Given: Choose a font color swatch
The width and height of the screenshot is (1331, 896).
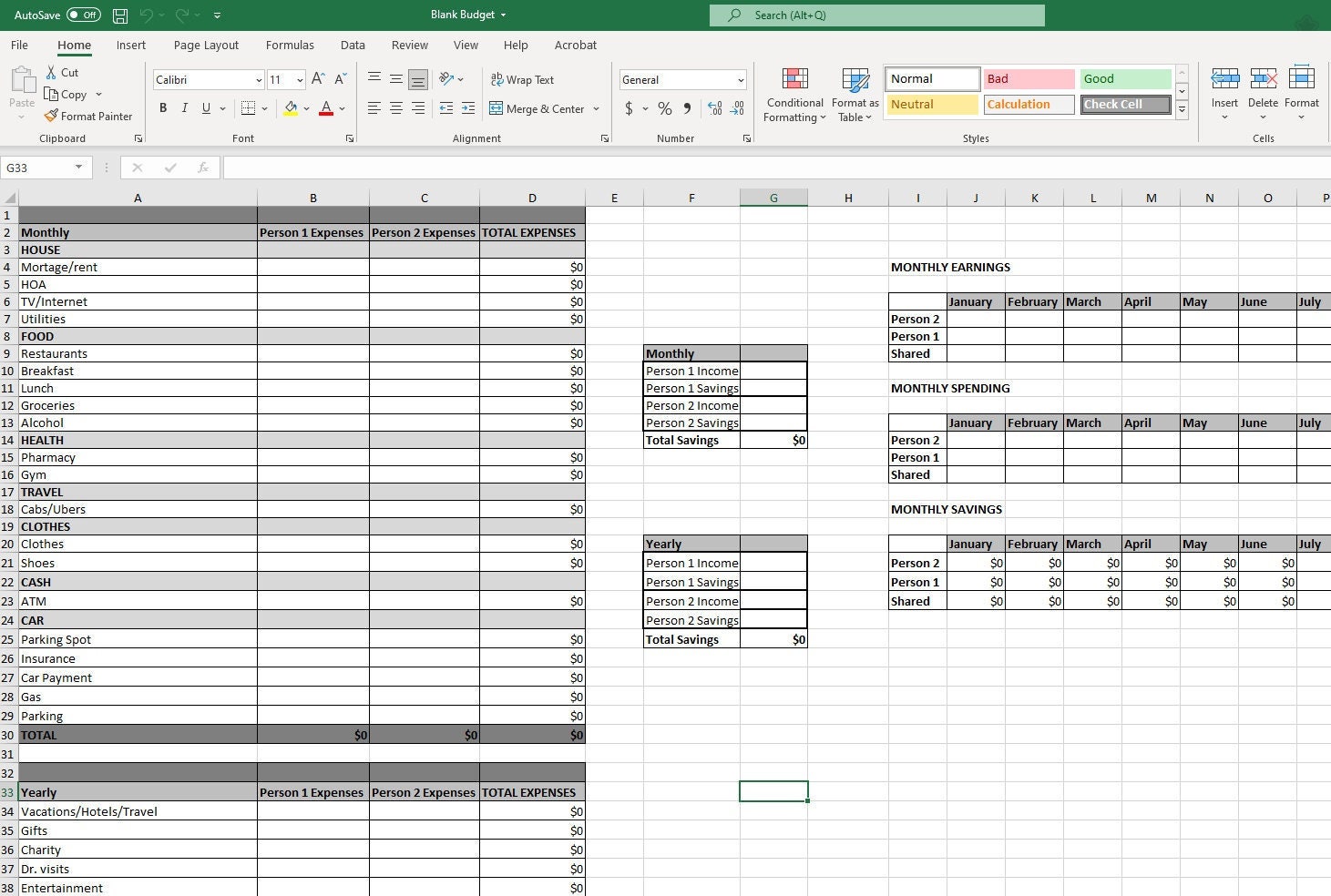Looking at the screenshot, I should [325, 108].
